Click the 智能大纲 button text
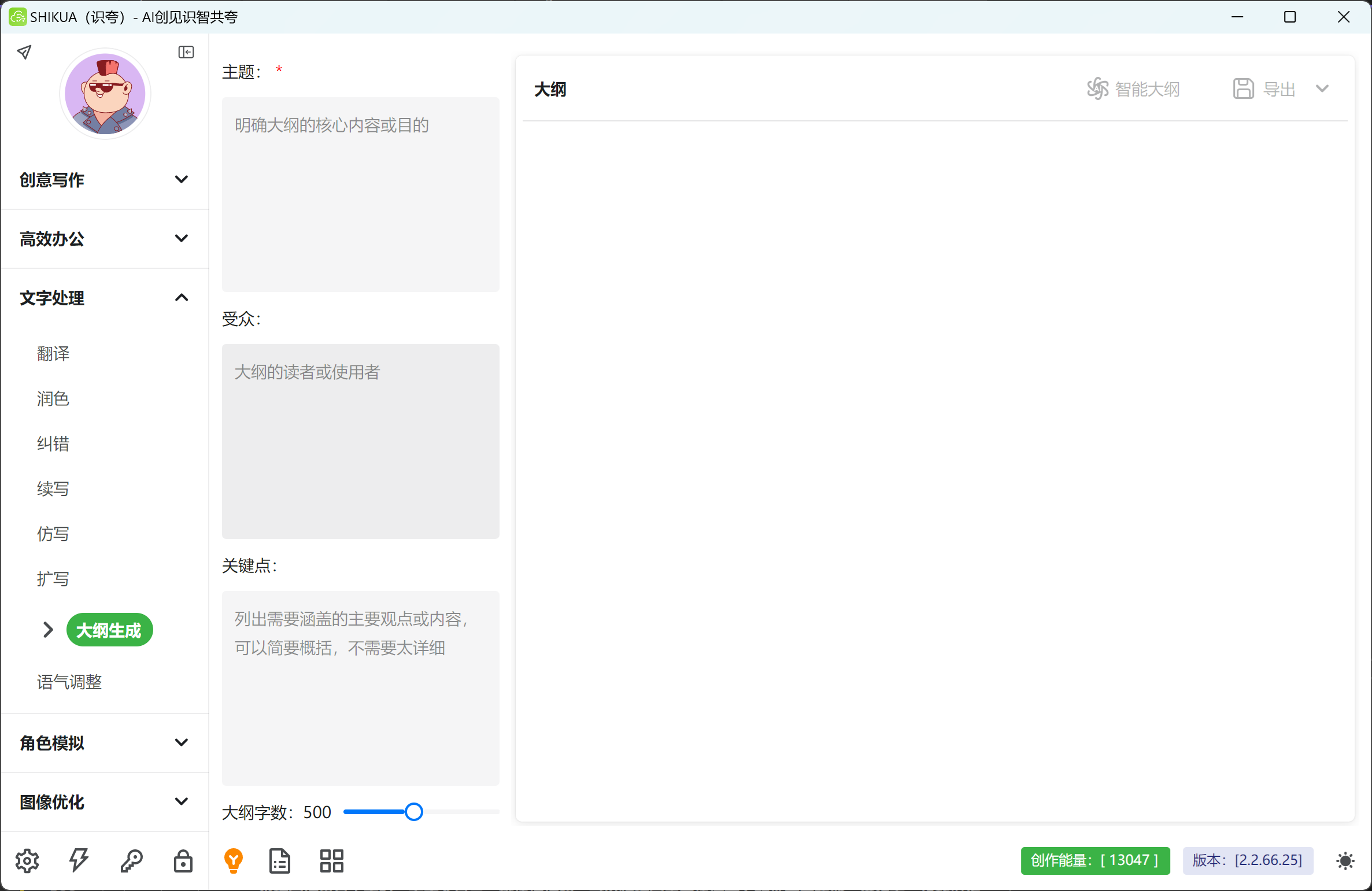 1147,89
